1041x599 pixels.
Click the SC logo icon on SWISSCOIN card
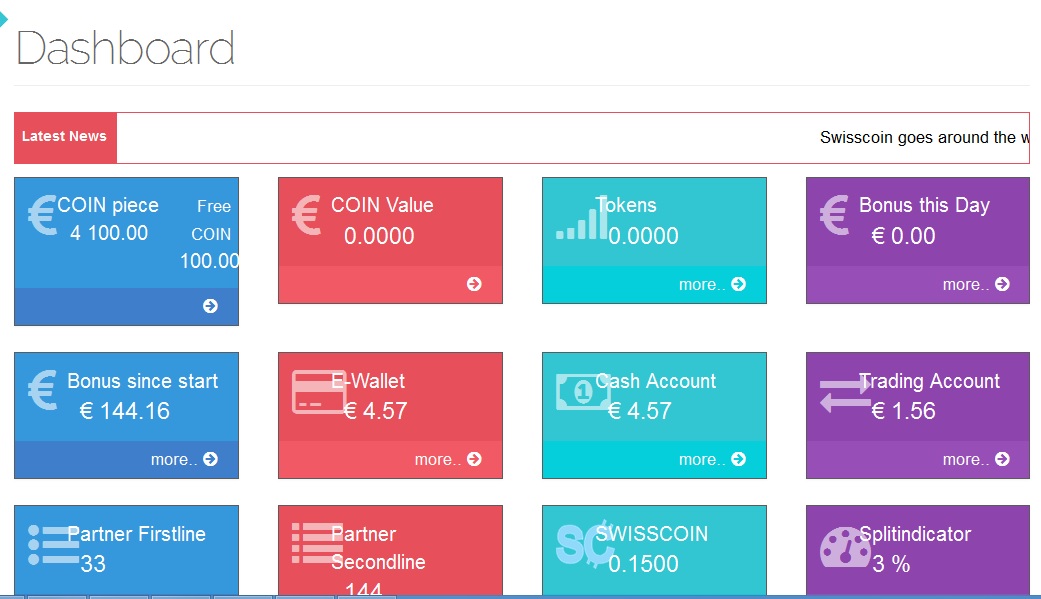[585, 543]
